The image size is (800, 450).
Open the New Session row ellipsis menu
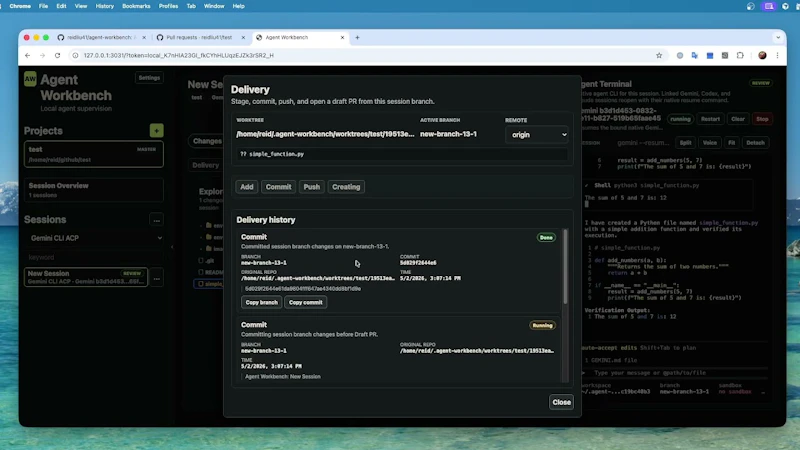pyautogui.click(x=157, y=279)
